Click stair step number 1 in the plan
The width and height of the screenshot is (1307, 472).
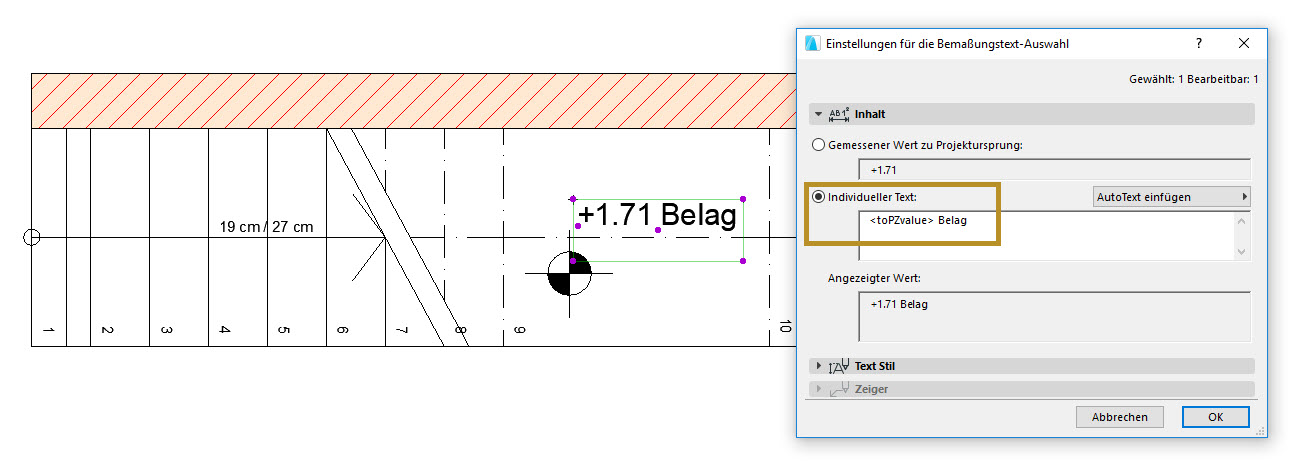(x=48, y=330)
